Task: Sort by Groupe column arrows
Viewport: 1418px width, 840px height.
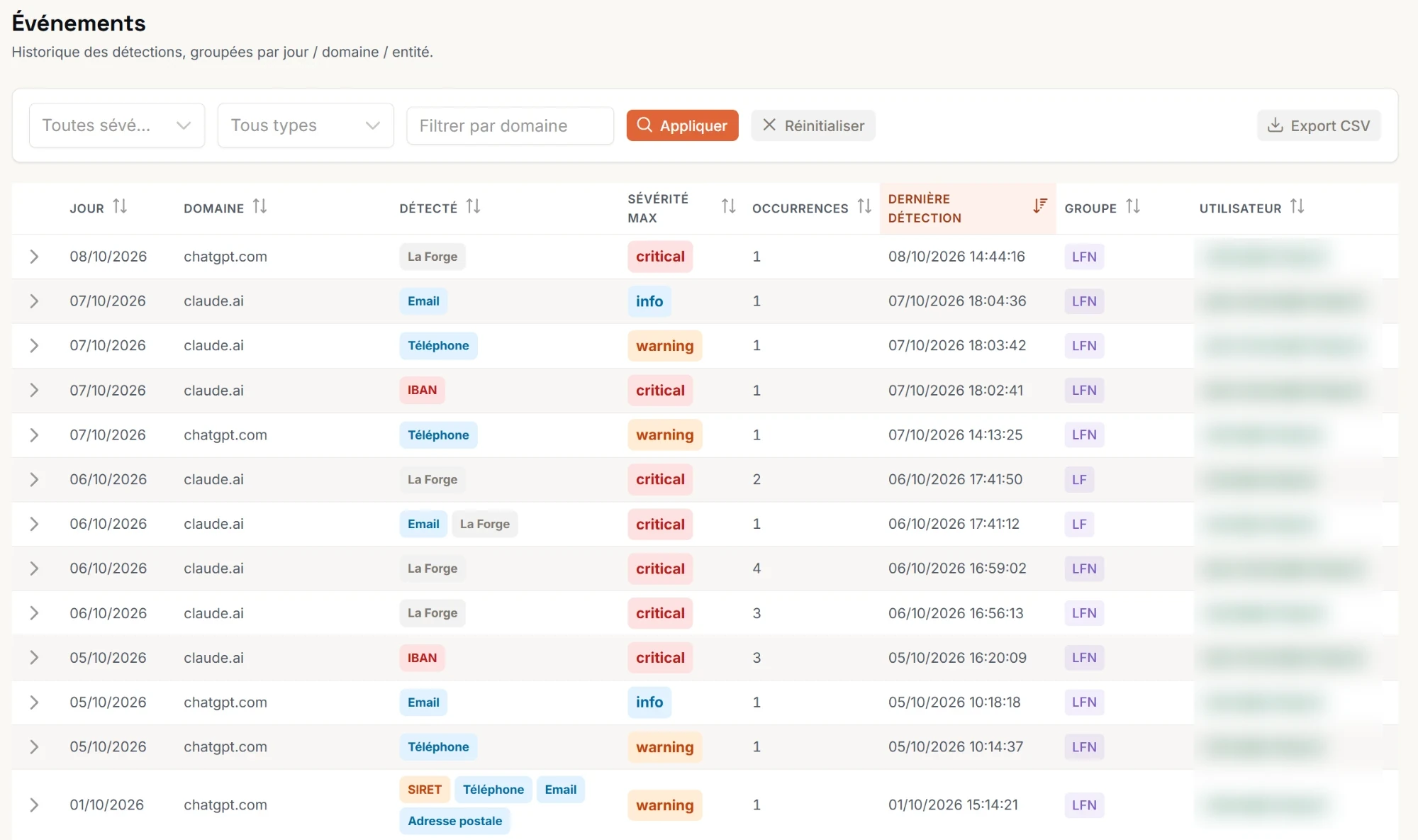Action: point(1133,206)
